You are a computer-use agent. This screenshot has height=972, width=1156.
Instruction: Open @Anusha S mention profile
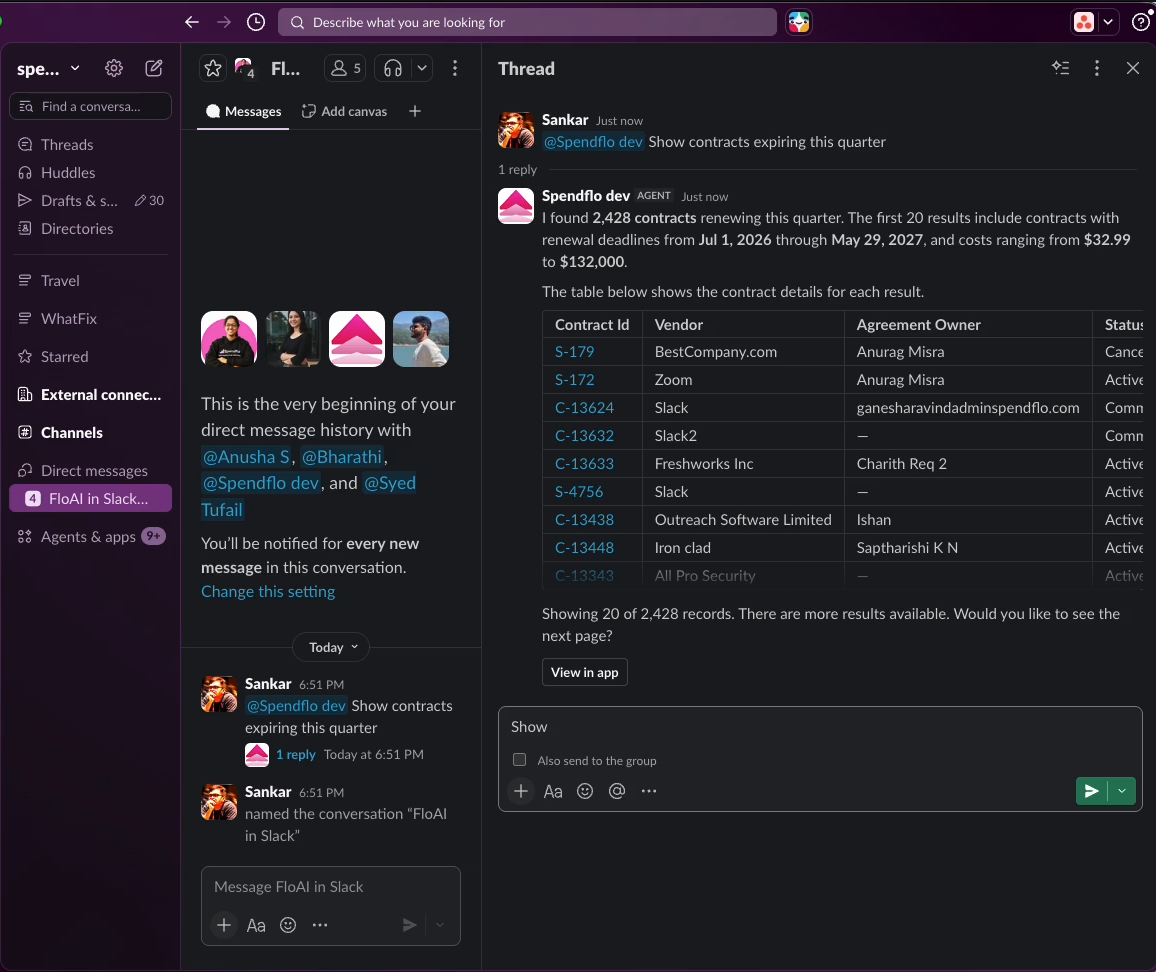click(246, 457)
